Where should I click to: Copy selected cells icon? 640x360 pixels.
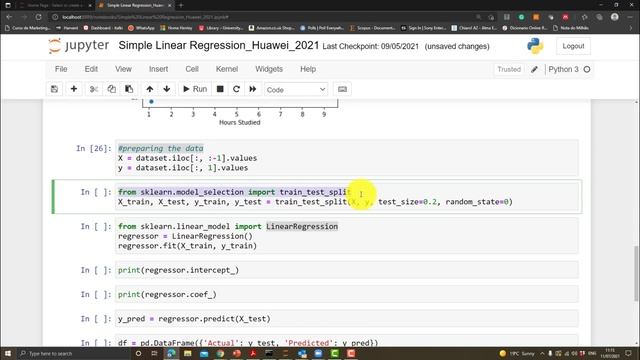point(111,89)
